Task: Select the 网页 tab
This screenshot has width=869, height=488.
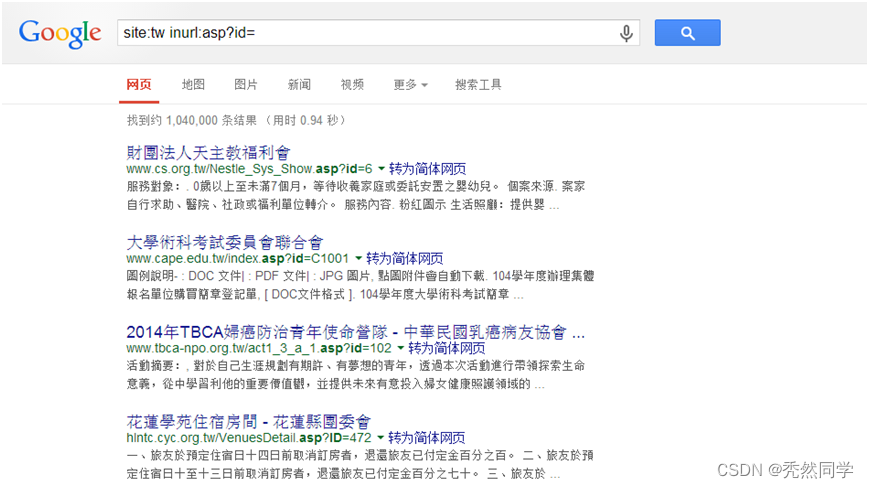Action: tap(139, 85)
